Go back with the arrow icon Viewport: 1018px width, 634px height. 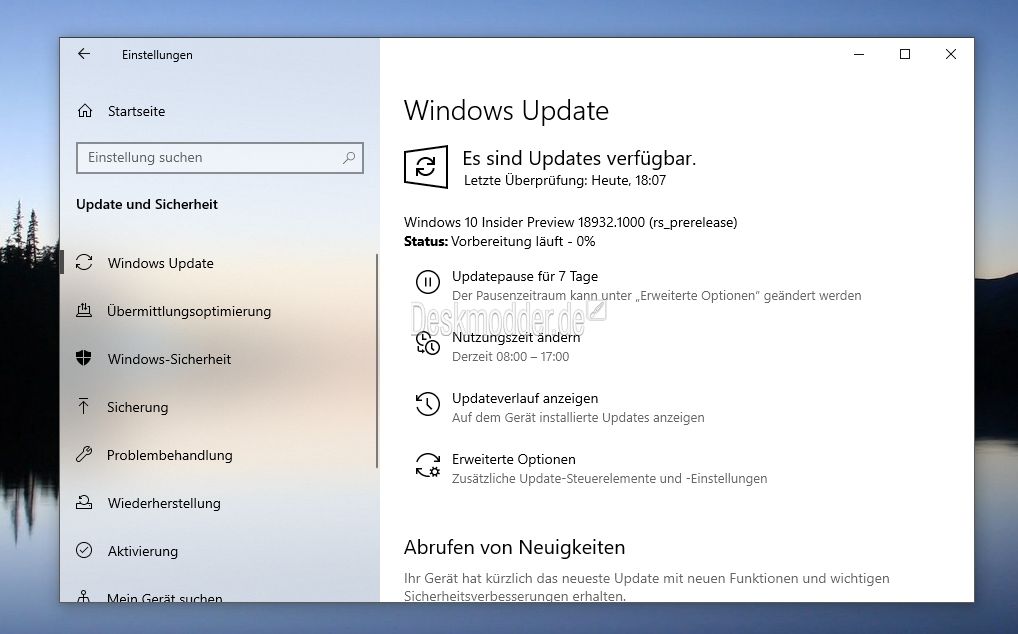pyautogui.click(x=84, y=54)
